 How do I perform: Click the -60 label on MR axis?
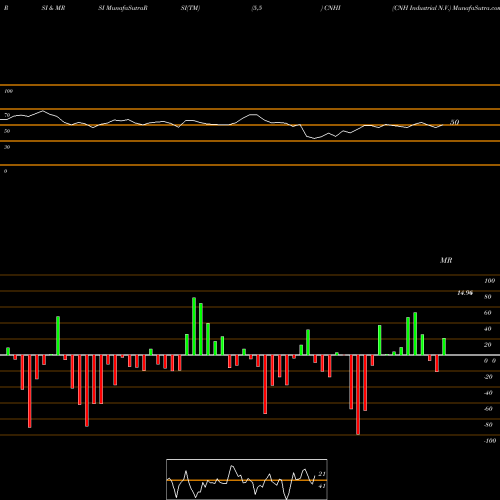click(x=488, y=409)
